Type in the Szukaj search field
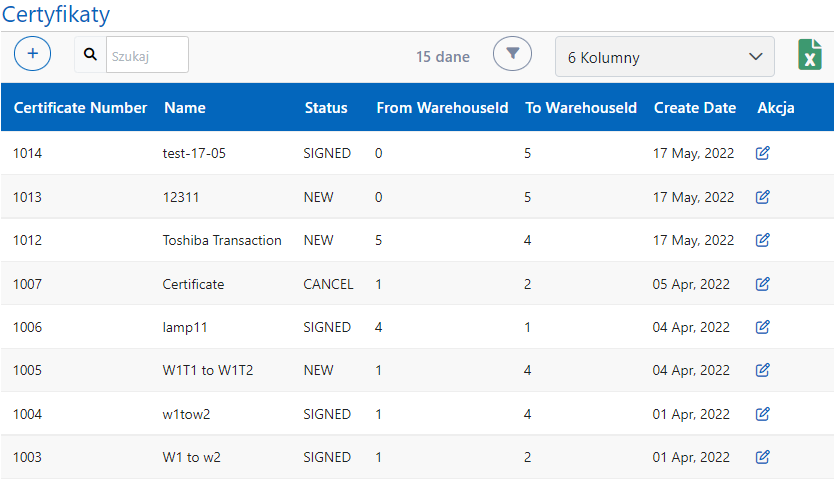This screenshot has width=835, height=484. click(x=147, y=55)
